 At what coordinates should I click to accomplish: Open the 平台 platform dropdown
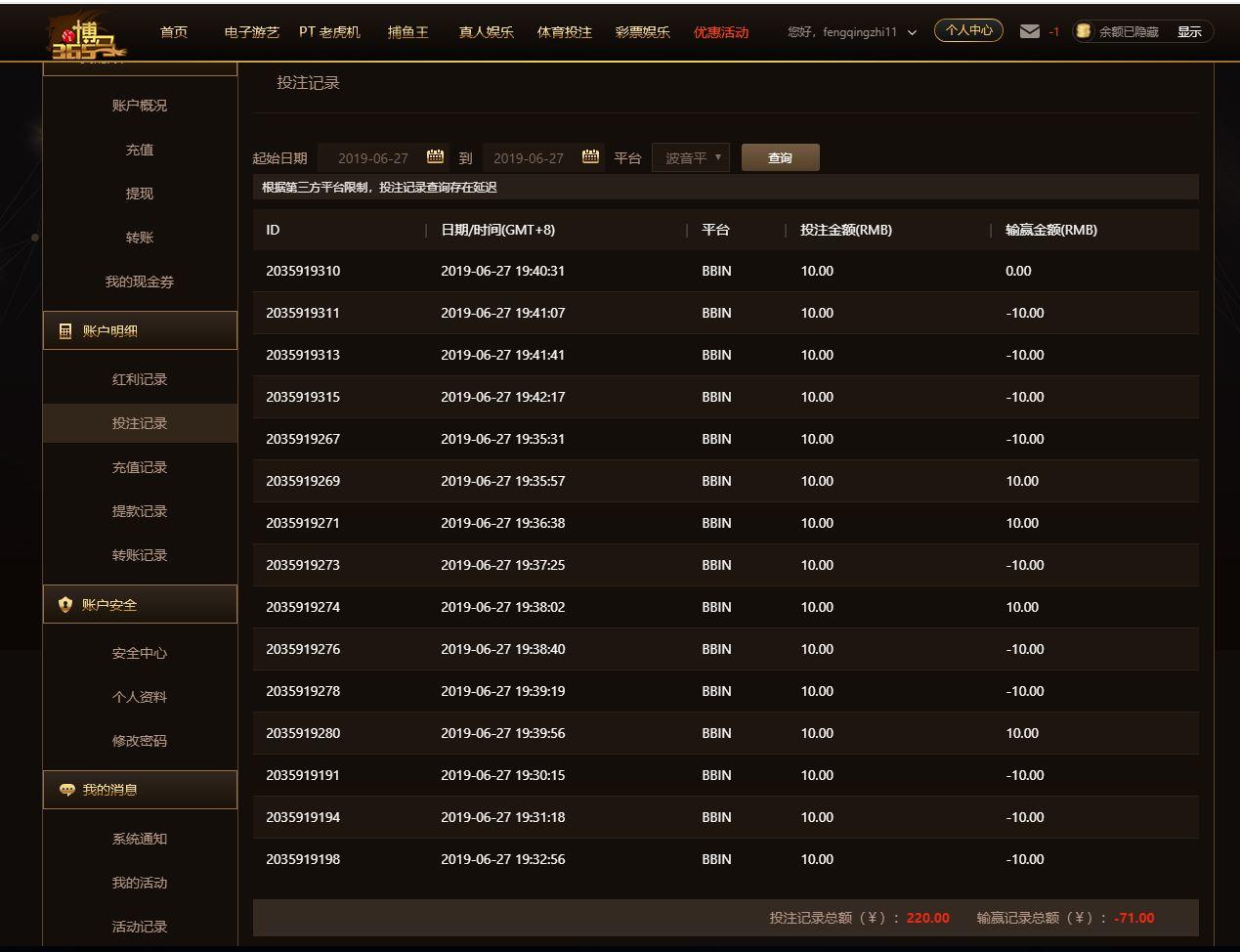pyautogui.click(x=691, y=157)
